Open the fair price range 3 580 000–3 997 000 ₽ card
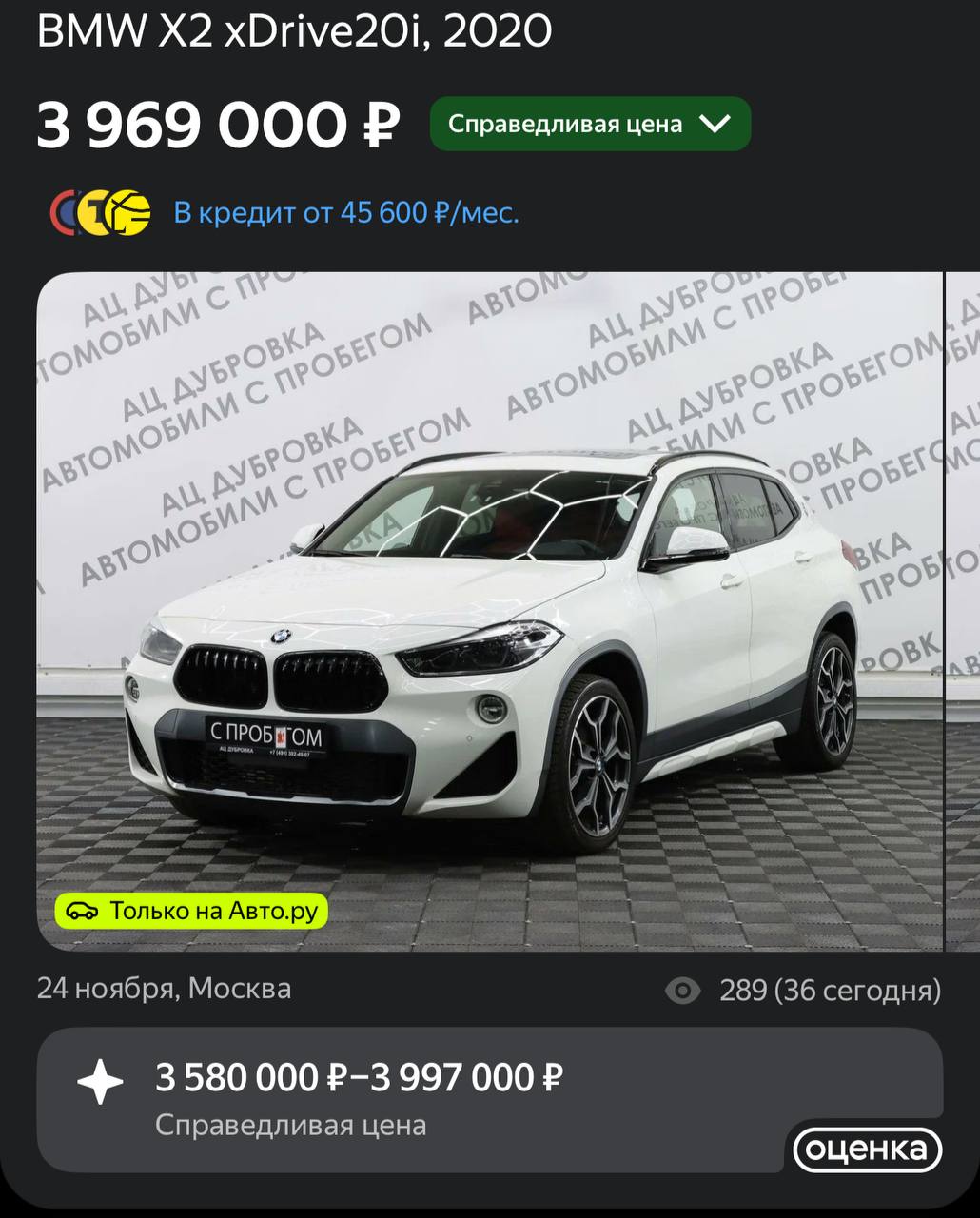The width and height of the screenshot is (980, 1218). [x=489, y=1099]
